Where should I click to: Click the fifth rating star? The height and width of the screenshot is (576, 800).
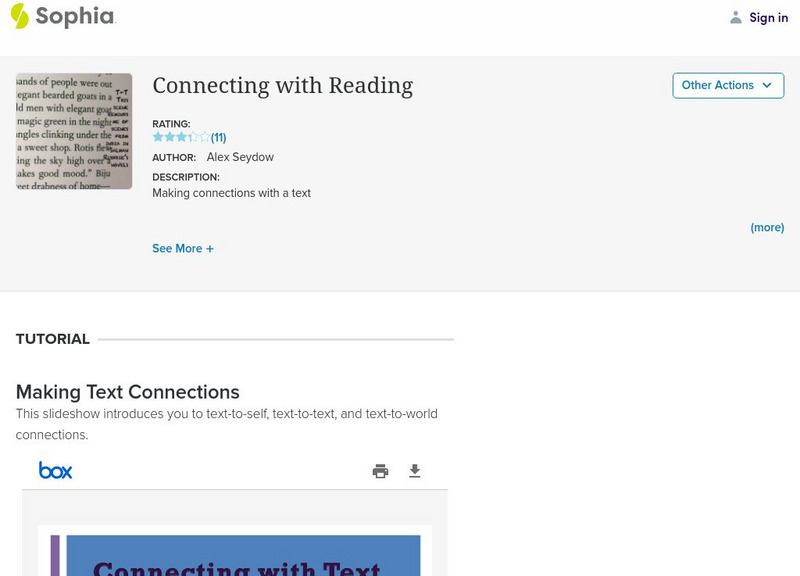coord(205,137)
